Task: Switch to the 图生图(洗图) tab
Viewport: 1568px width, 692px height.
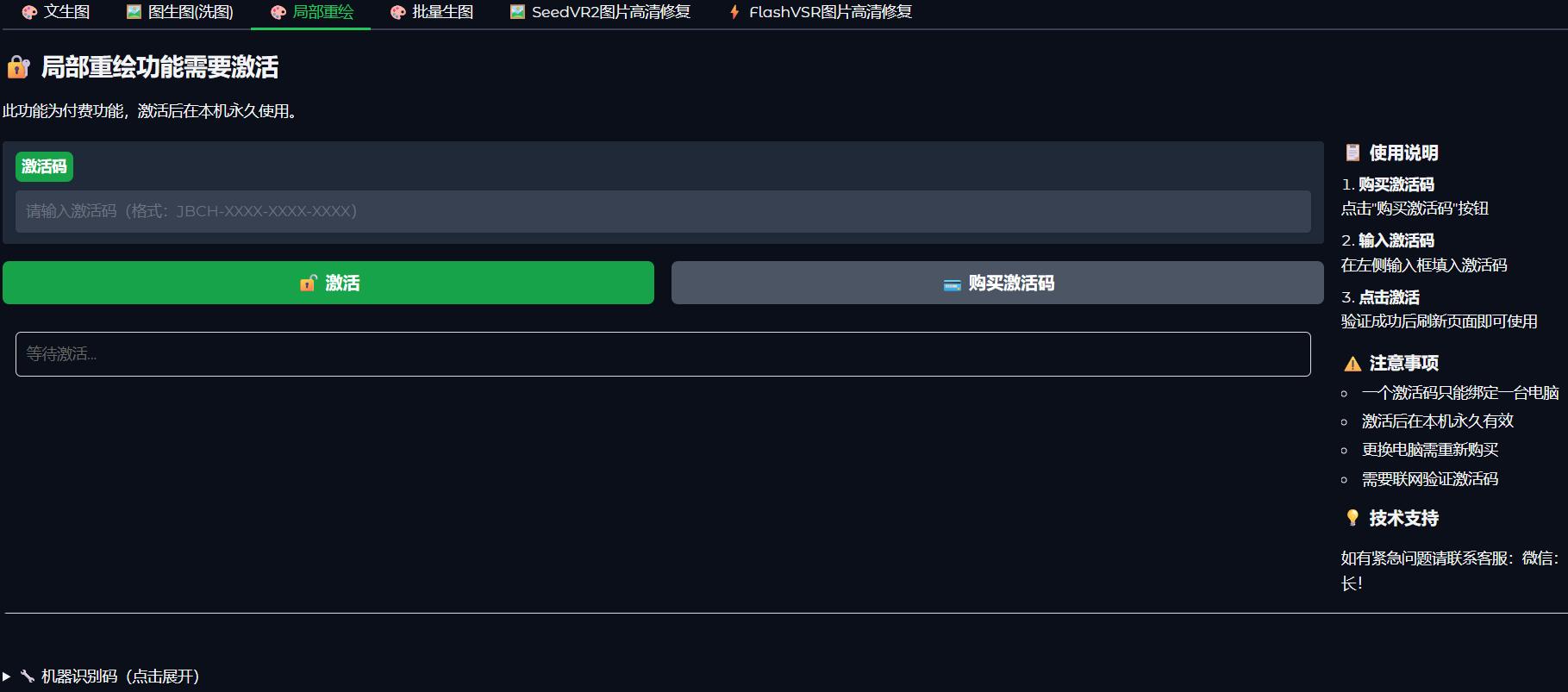Action: 179,13
